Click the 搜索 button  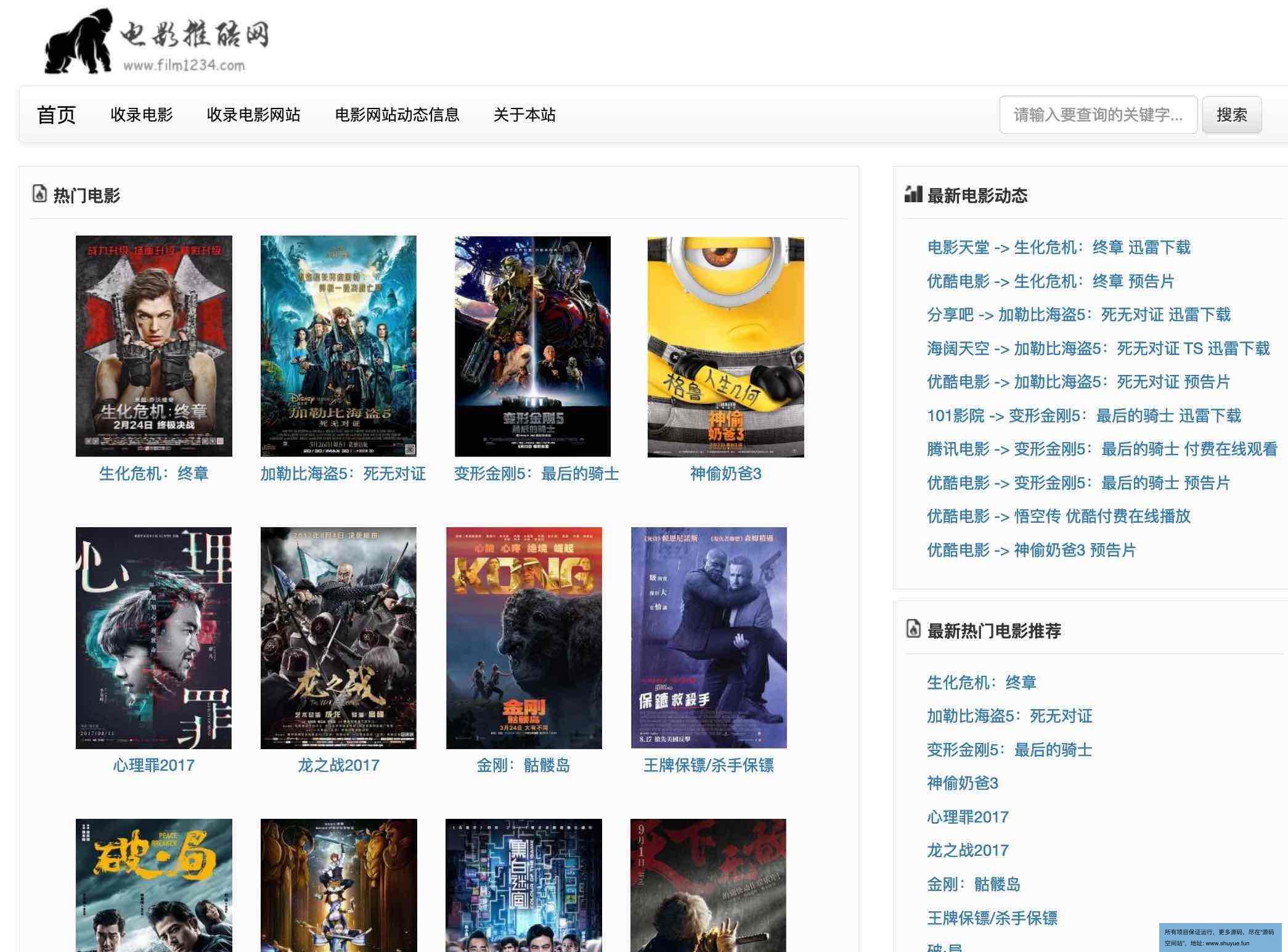(x=1232, y=115)
